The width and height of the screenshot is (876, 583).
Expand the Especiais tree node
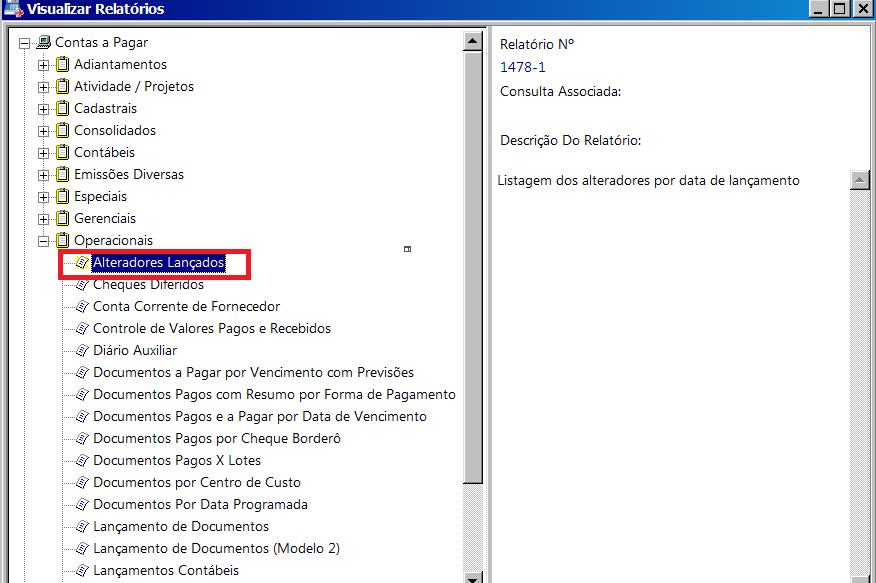coord(44,197)
